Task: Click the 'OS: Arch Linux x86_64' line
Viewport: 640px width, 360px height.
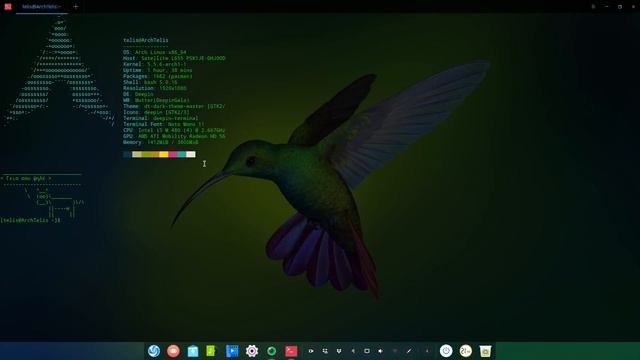Action: pos(155,52)
